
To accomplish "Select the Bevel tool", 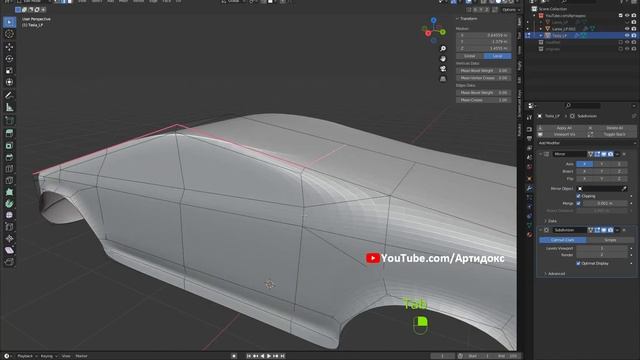I will coord(9,157).
